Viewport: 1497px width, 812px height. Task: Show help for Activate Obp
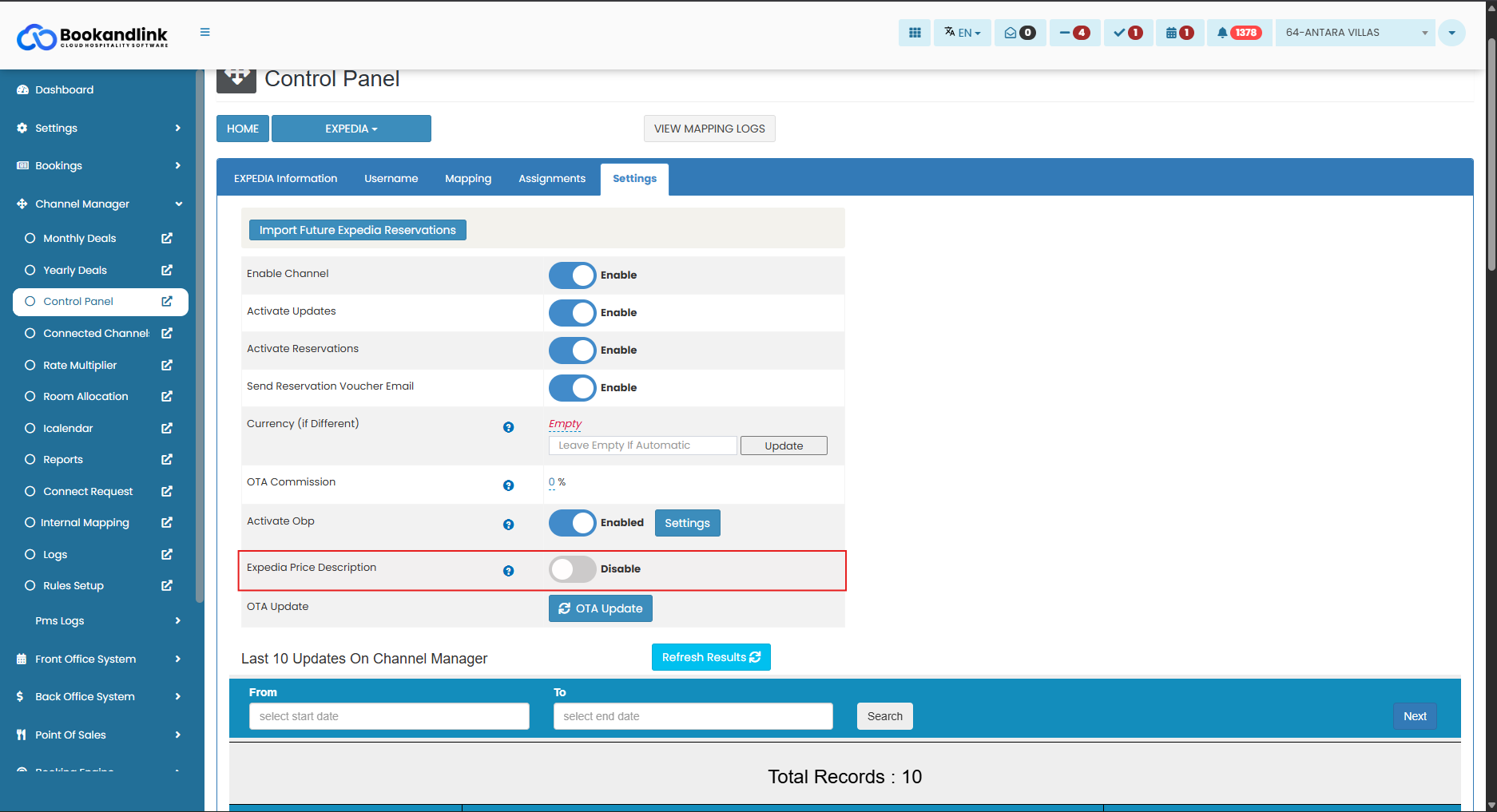tap(508, 525)
